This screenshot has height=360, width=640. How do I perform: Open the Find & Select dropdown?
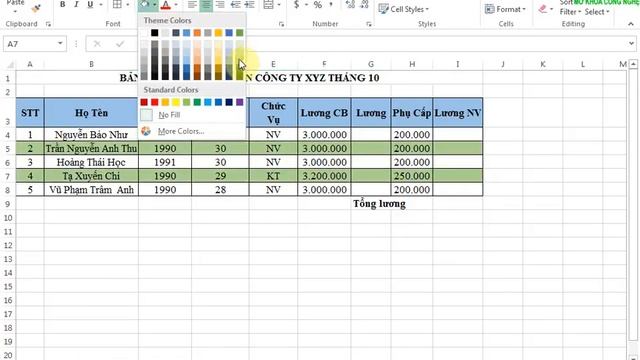[597, 12]
